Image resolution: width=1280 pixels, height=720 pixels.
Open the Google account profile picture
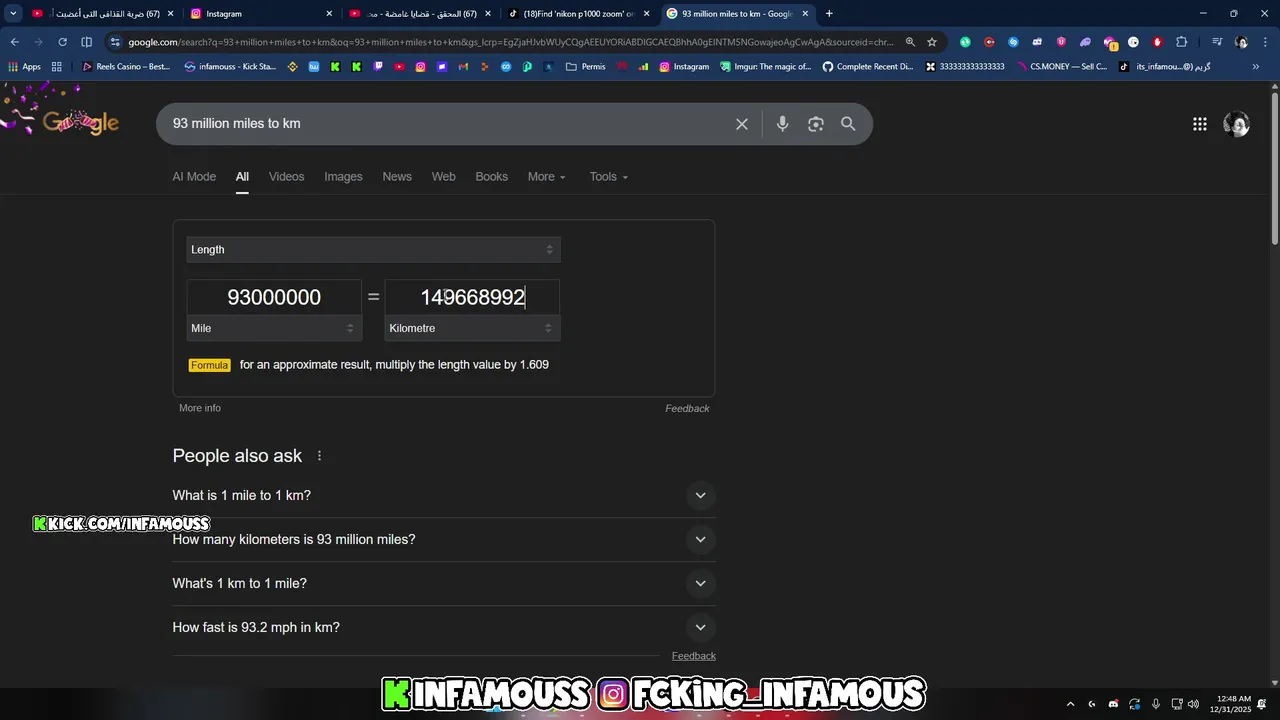click(x=1237, y=124)
